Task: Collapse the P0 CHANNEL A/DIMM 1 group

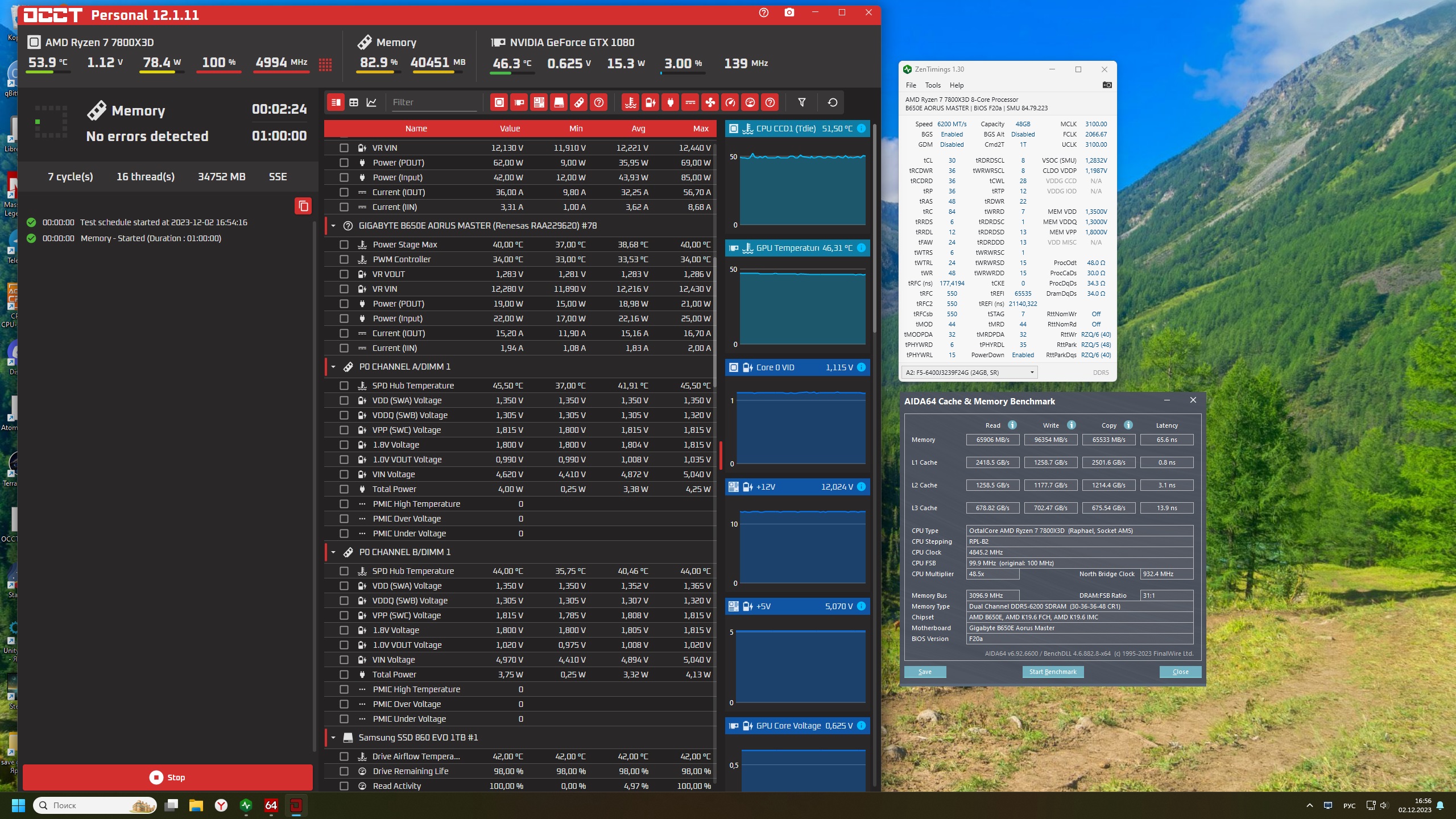Action: click(333, 367)
